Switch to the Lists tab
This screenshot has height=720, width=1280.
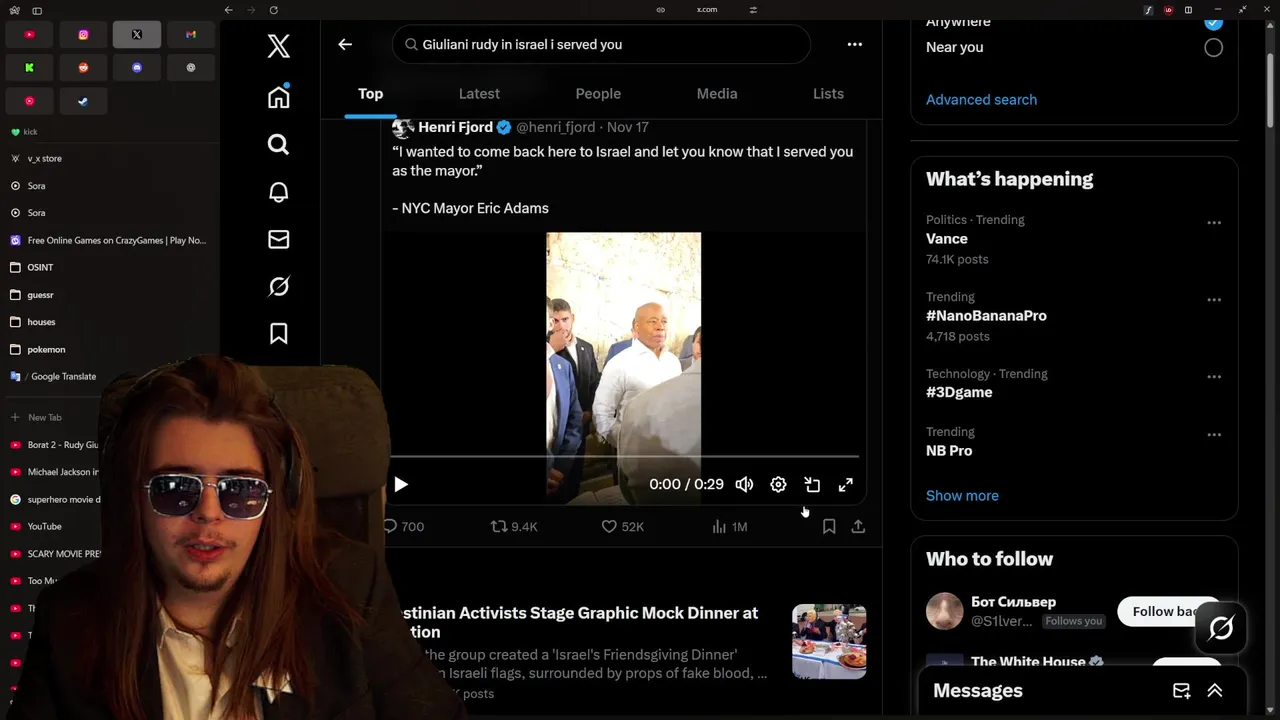click(828, 93)
